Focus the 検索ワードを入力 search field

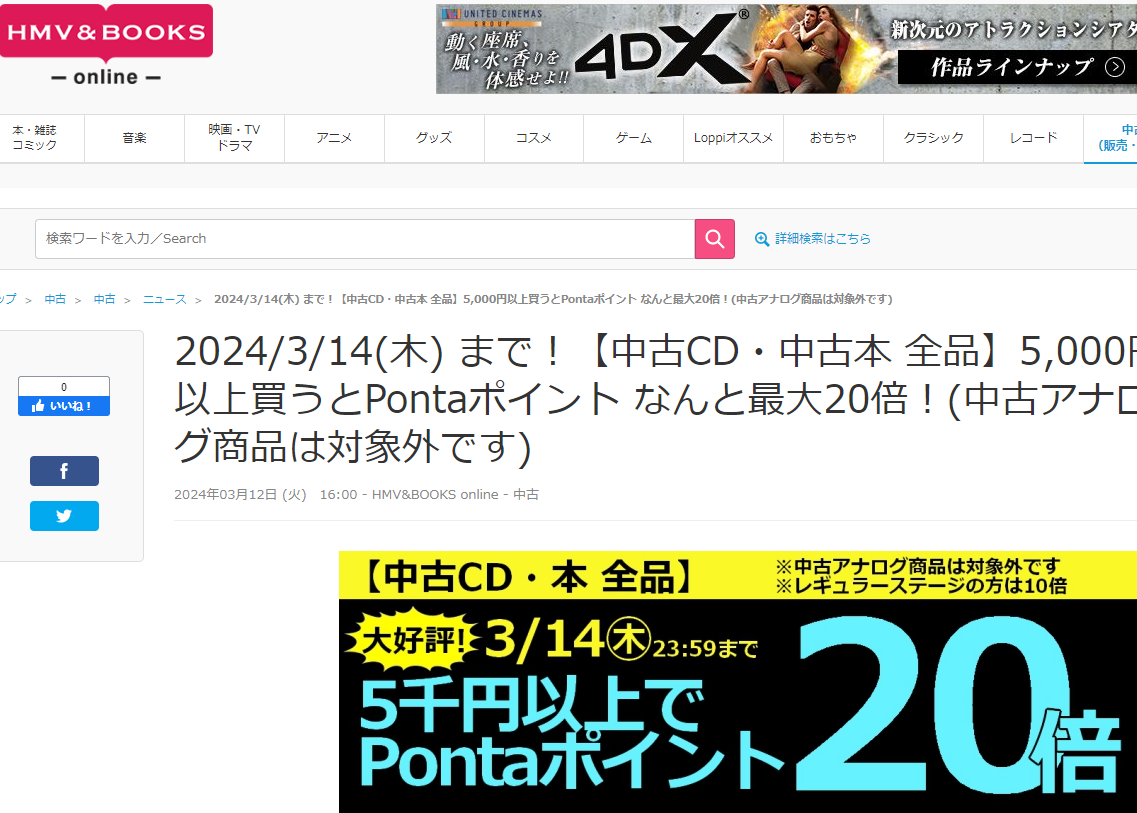click(365, 239)
